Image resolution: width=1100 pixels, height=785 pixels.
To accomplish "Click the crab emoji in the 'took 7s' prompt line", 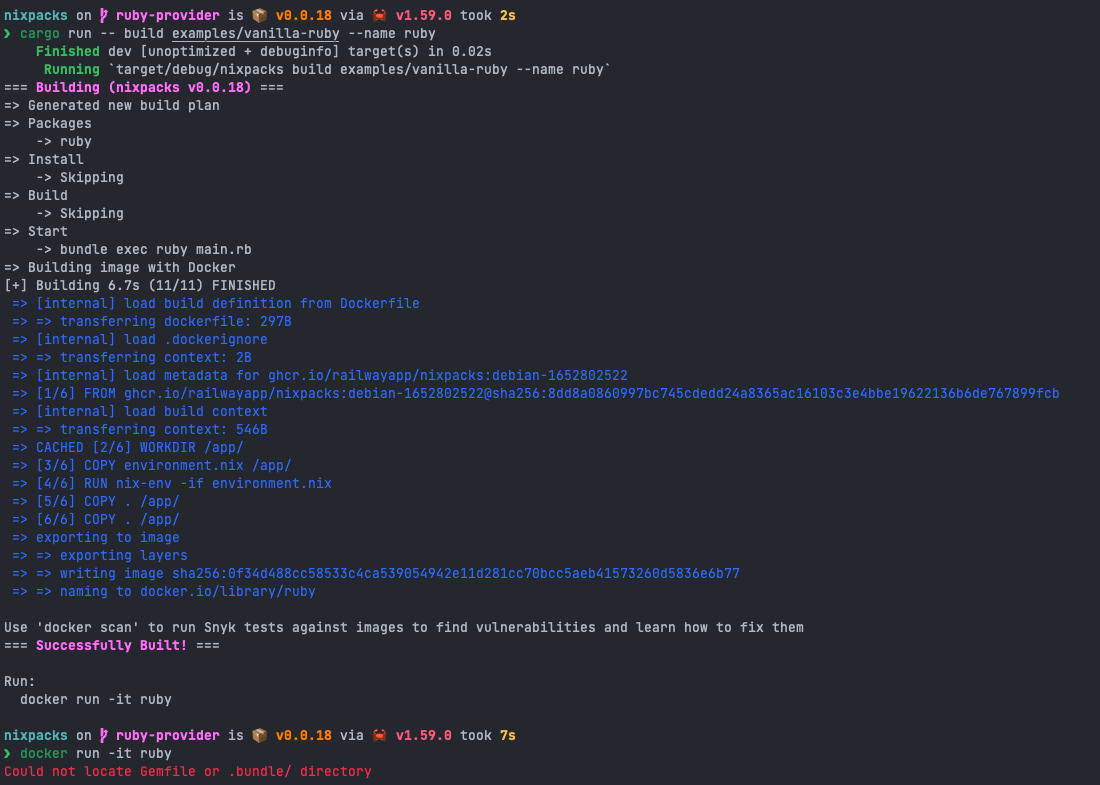I will [380, 735].
